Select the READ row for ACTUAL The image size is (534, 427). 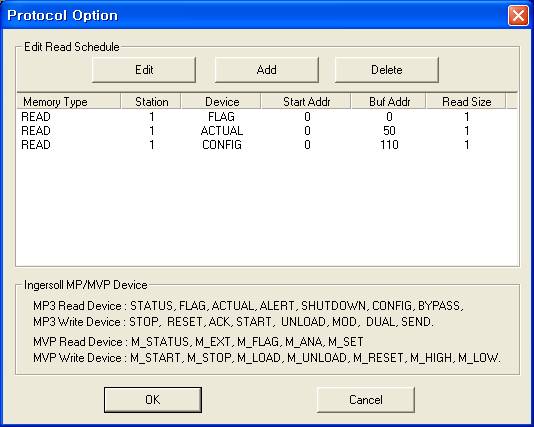tap(267, 131)
